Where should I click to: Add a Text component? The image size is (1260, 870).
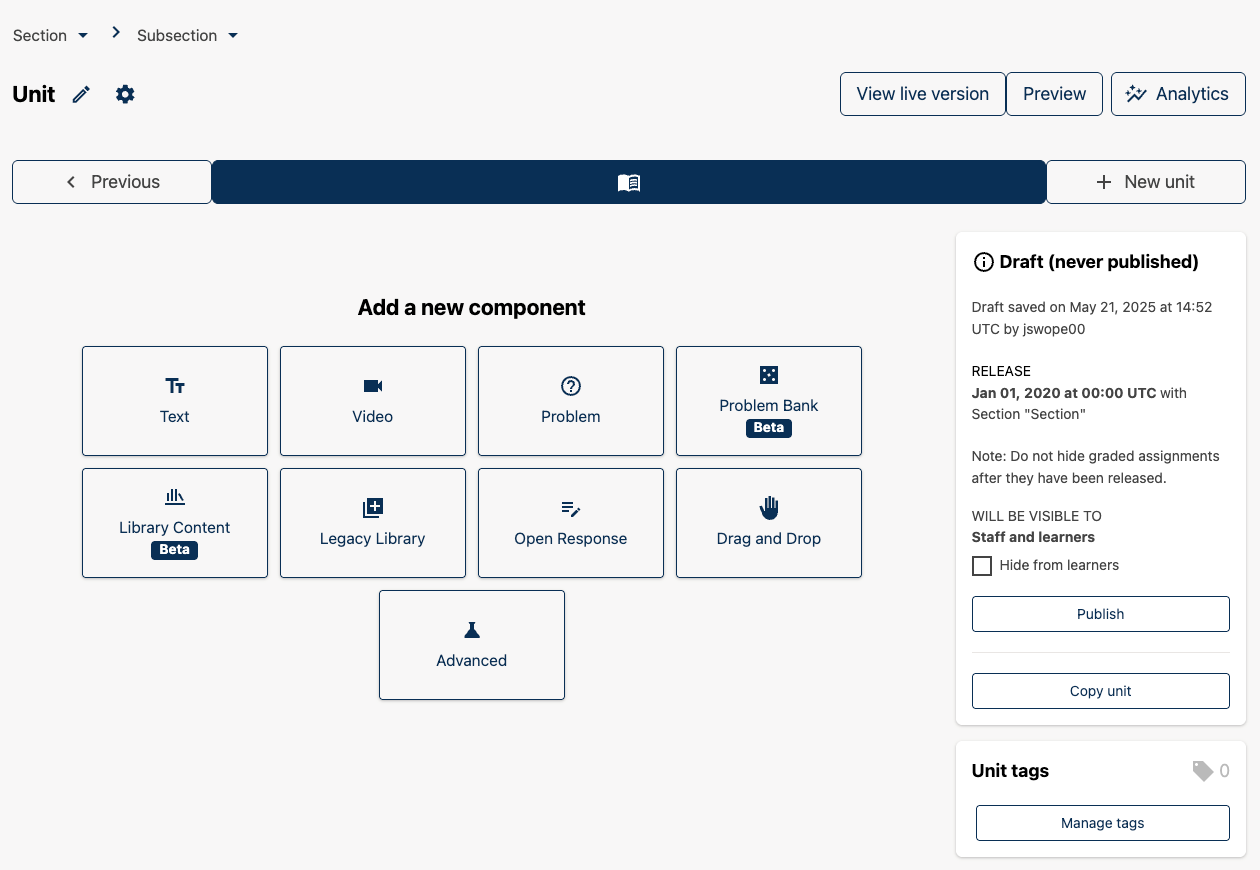pyautogui.click(x=175, y=401)
